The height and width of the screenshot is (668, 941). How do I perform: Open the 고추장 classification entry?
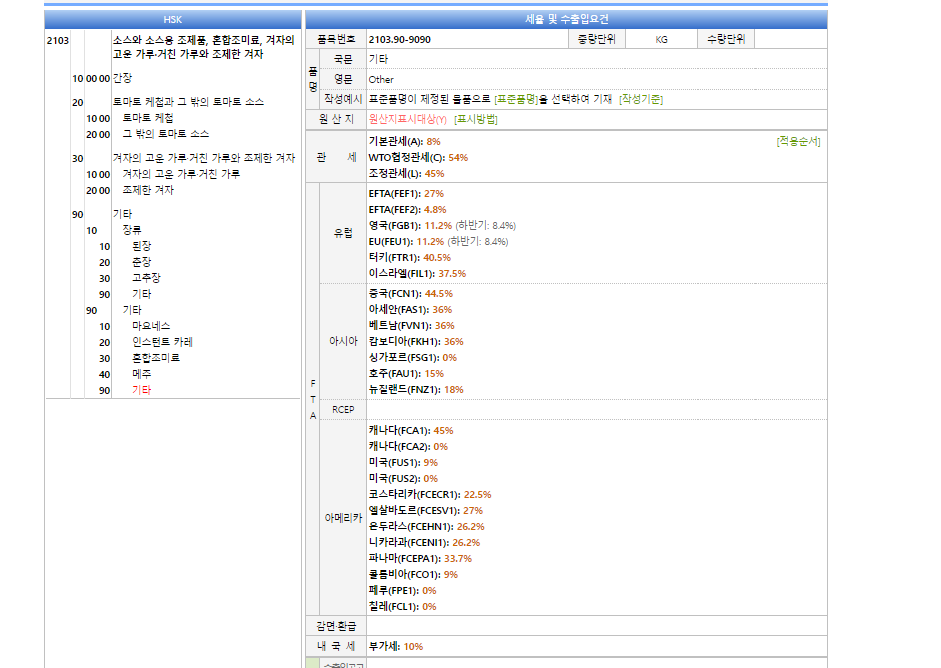tap(146, 278)
